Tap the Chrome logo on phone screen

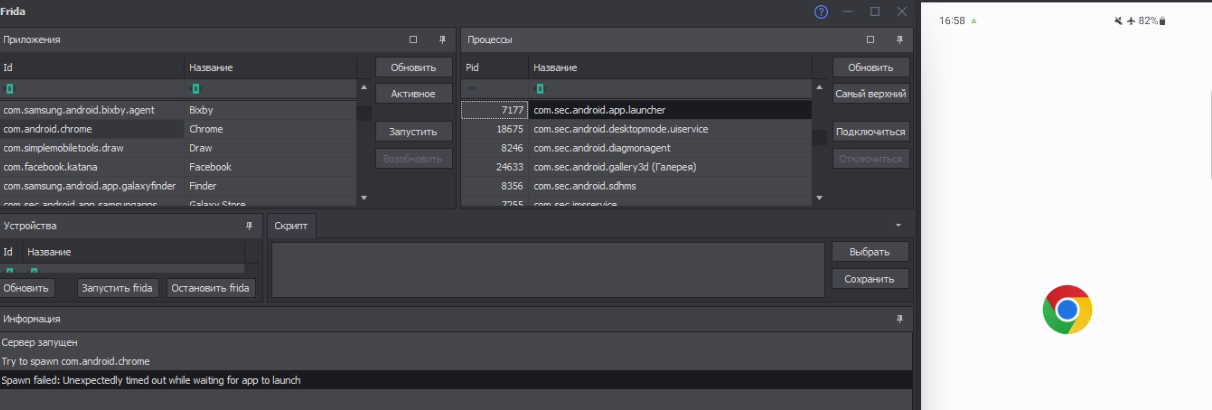1067,310
